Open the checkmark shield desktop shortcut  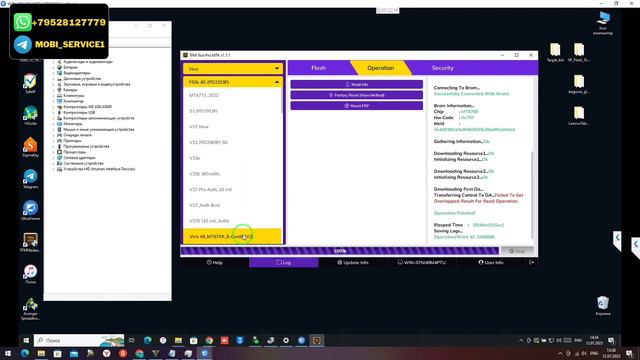point(30,84)
